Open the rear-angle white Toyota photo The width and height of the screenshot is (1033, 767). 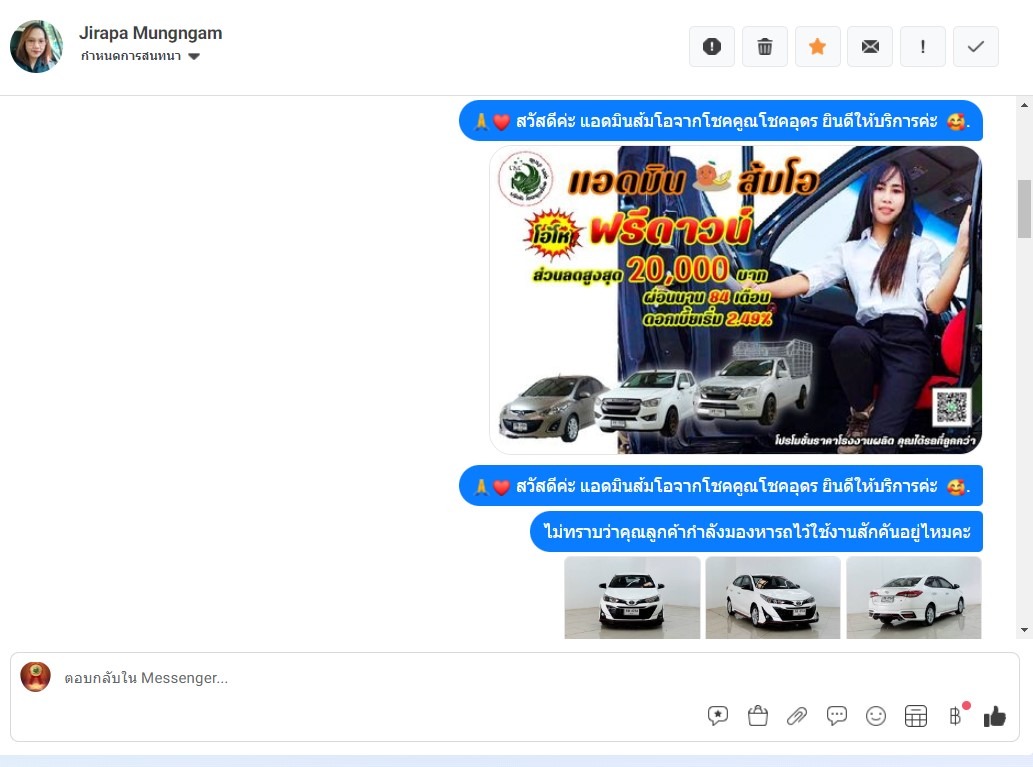pos(914,598)
